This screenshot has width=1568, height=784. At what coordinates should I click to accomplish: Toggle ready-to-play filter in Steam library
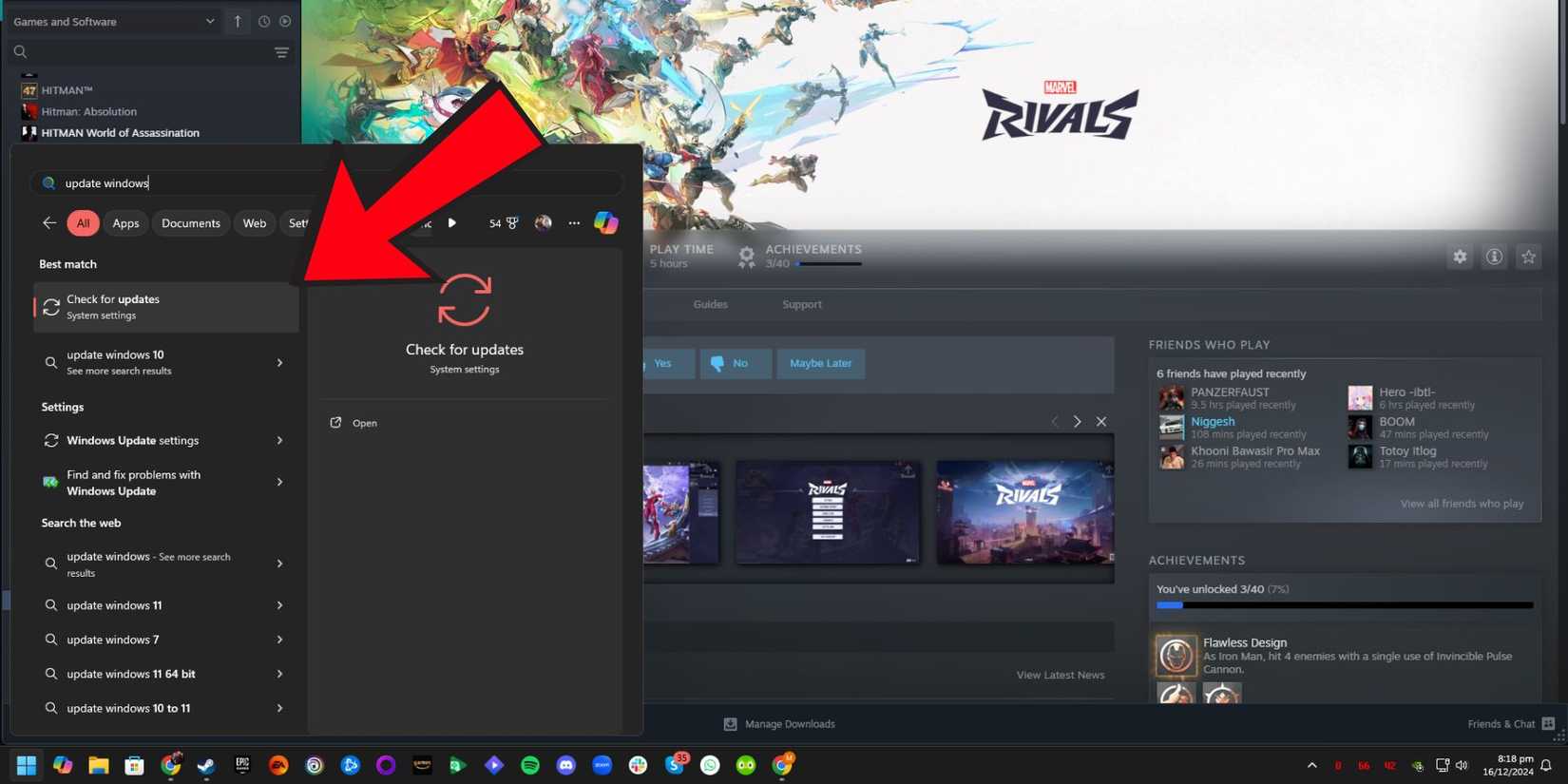click(285, 21)
